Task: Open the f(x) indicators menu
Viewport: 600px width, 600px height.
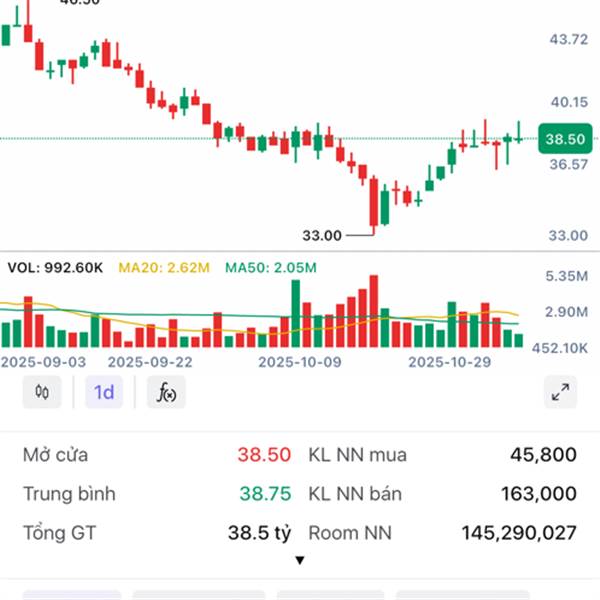Action: pyautogui.click(x=166, y=392)
